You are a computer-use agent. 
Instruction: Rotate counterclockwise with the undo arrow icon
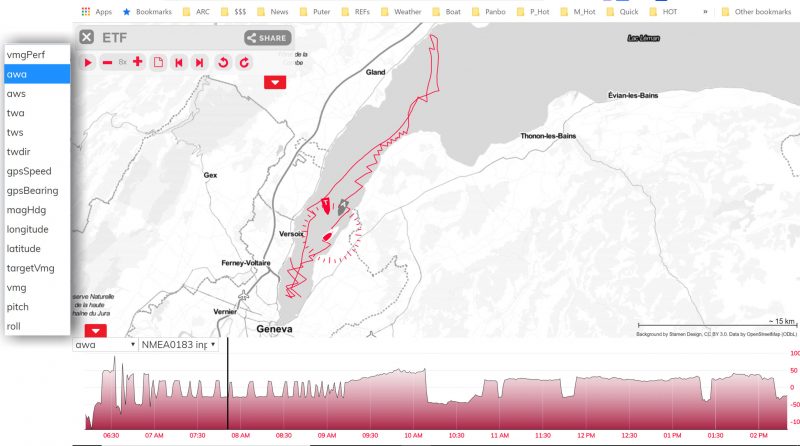tap(223, 63)
